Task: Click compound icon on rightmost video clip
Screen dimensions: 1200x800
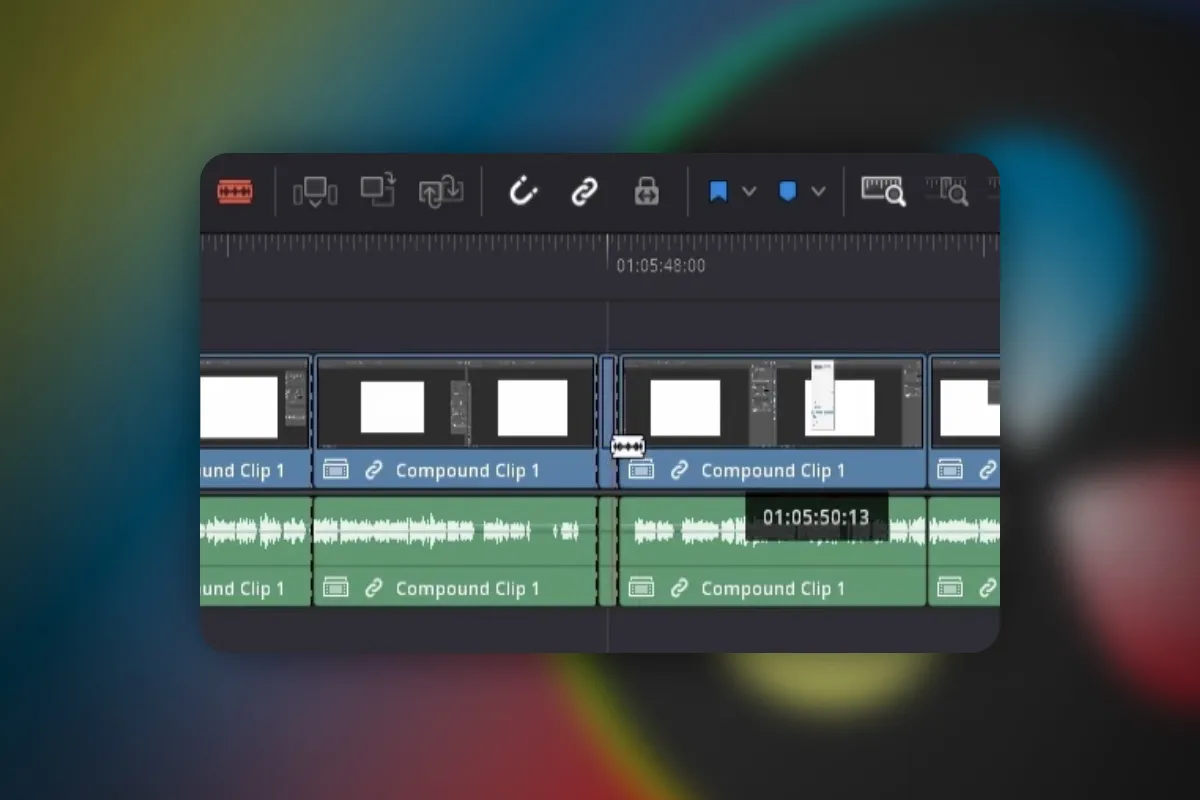Action: (x=950, y=470)
